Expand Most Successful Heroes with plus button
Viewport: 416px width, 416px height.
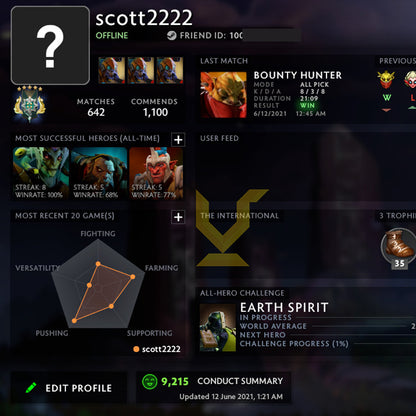(178, 139)
